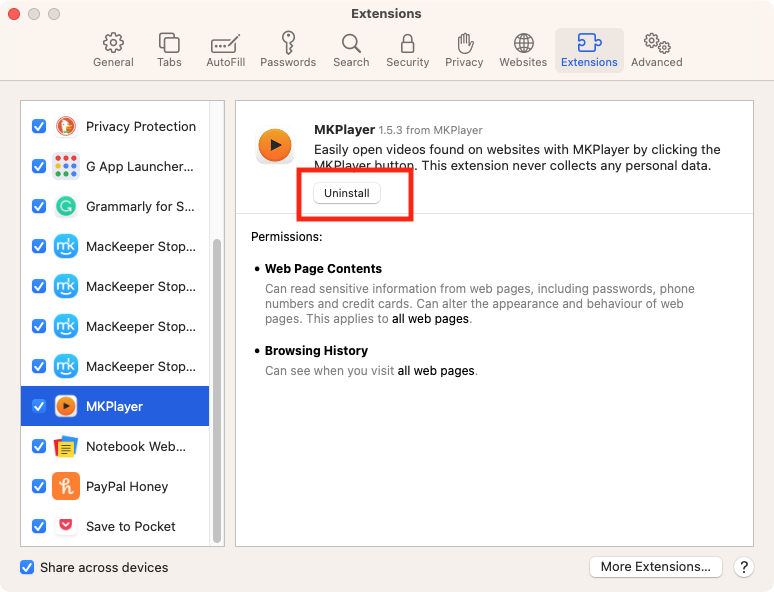Select the Save to Pocket row
The image size is (774, 592).
[115, 526]
